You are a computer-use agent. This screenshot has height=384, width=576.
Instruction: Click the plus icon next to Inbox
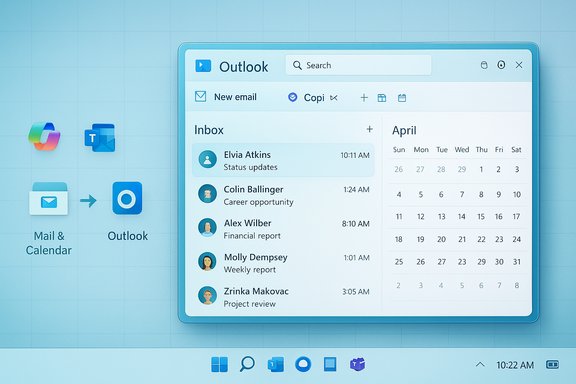click(370, 129)
